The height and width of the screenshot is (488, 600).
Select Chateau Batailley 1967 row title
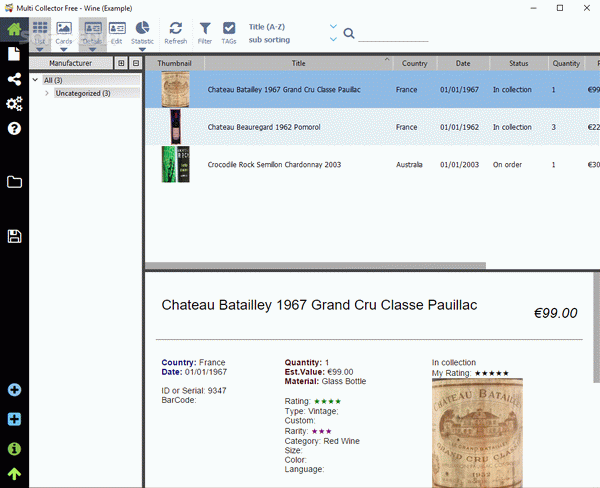pos(284,90)
